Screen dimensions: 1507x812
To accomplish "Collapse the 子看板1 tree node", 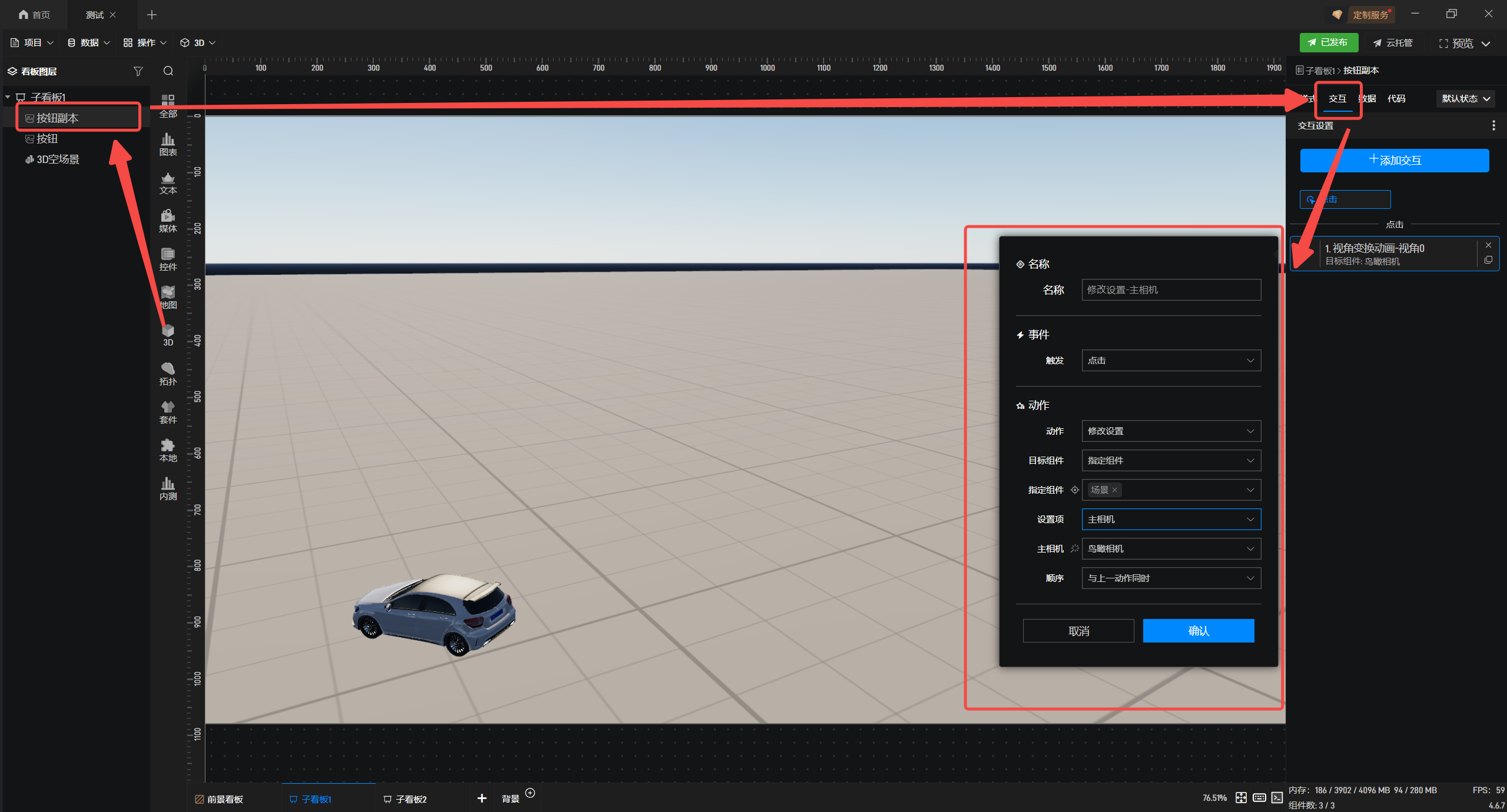I will [x=8, y=97].
